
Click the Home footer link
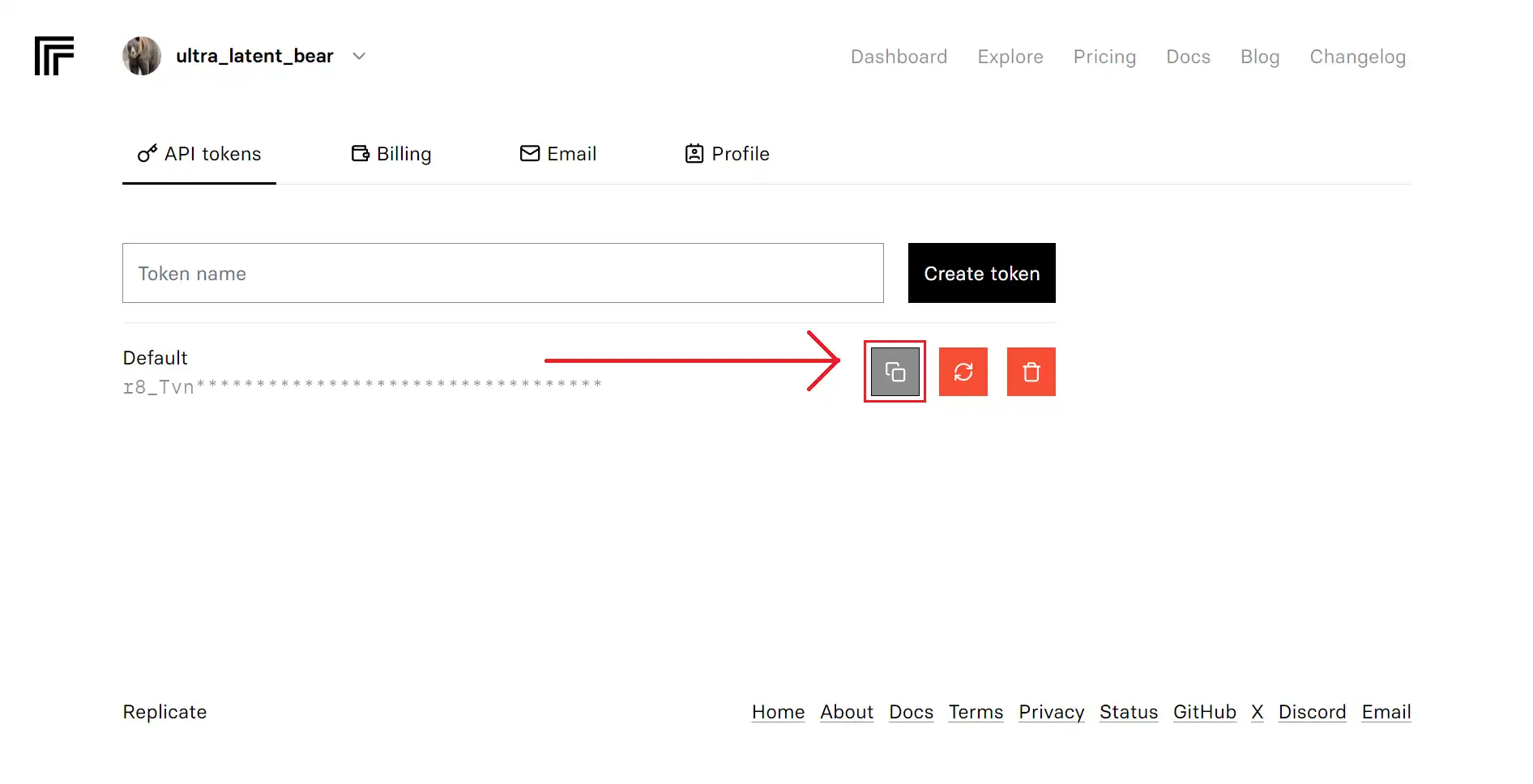click(x=778, y=712)
